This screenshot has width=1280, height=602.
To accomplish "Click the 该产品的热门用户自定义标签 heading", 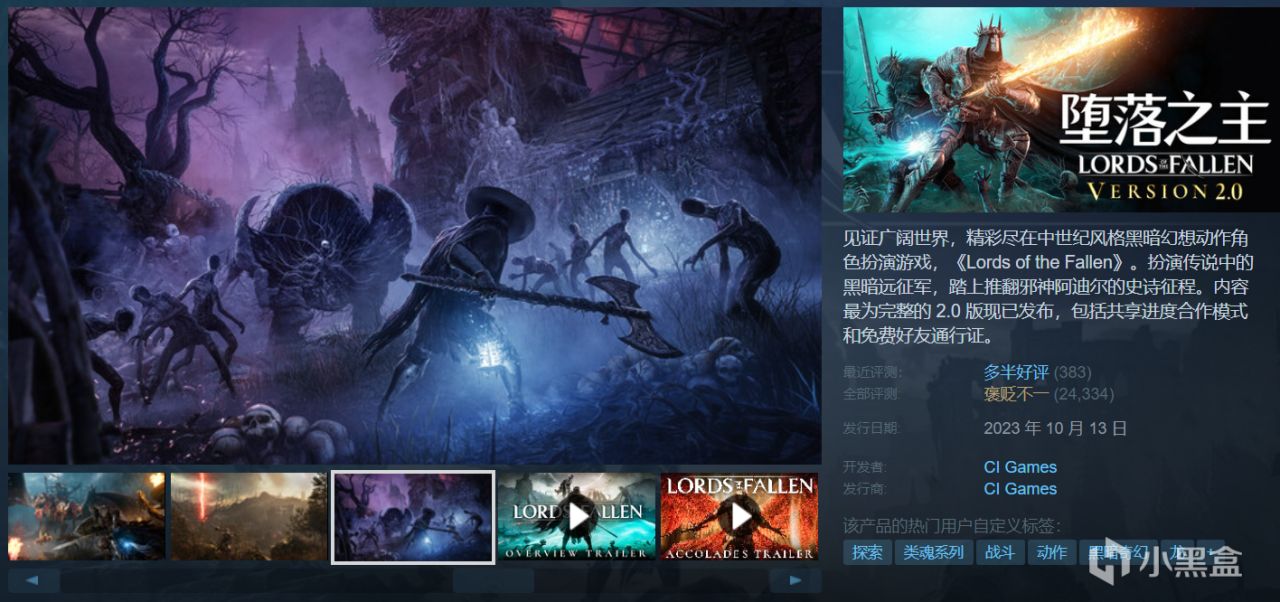I will click(x=951, y=526).
